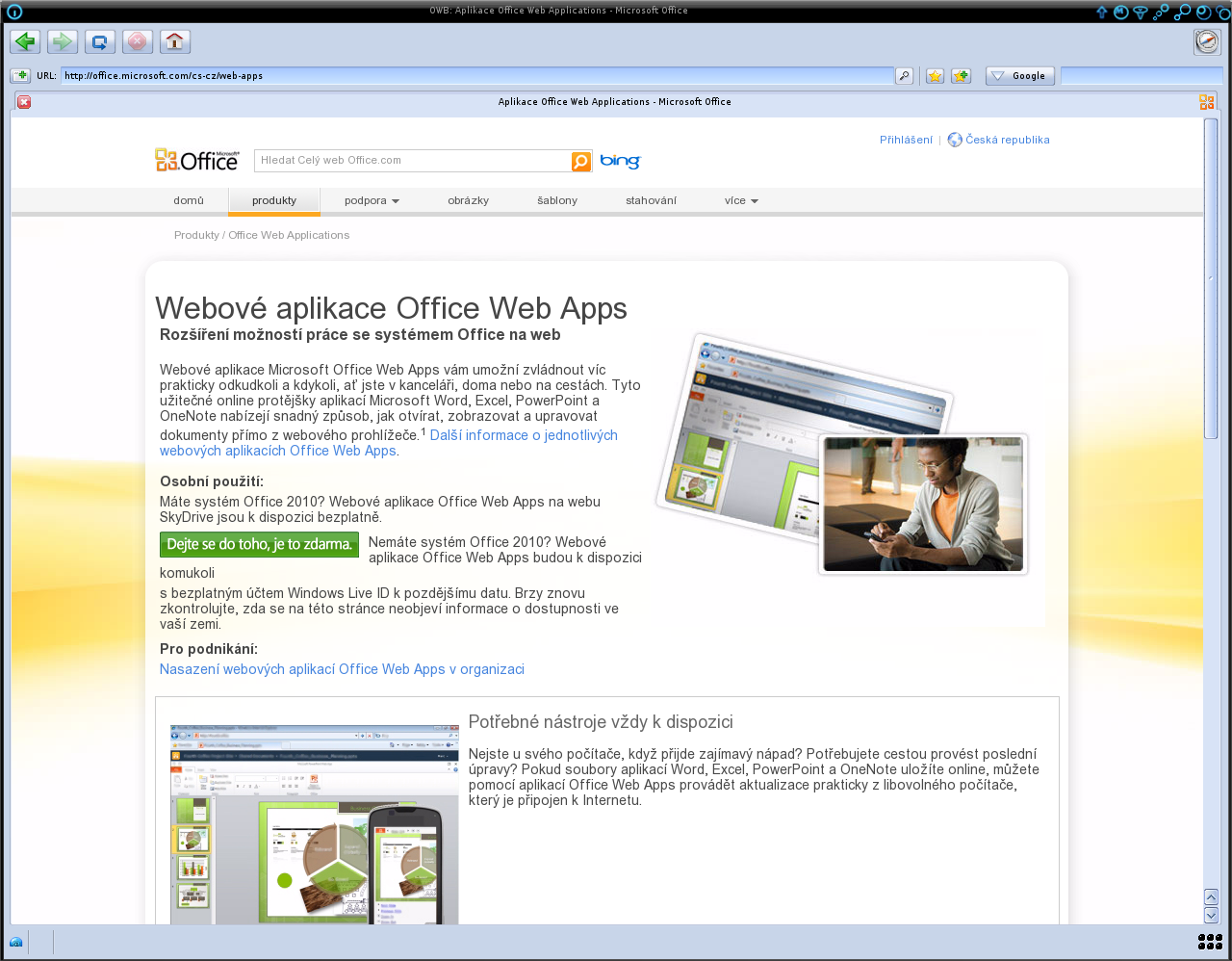Open the stahování tab
Screen dimensions: 1232x961
point(651,200)
